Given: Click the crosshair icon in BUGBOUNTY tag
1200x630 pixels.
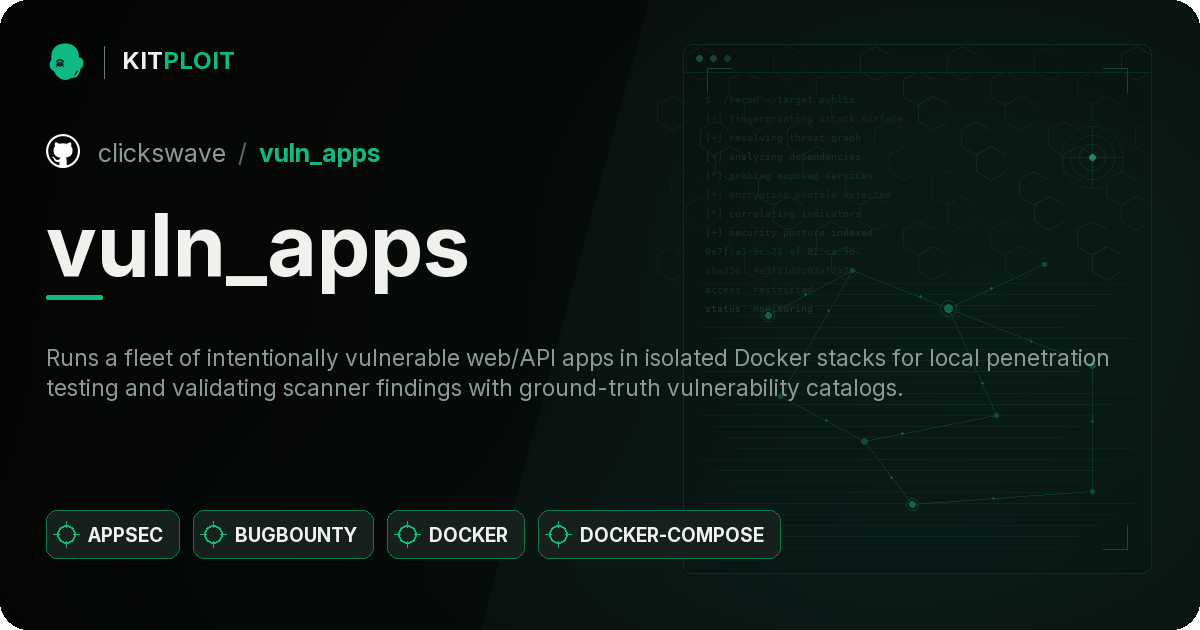Looking at the screenshot, I should pyautogui.click(x=214, y=535).
